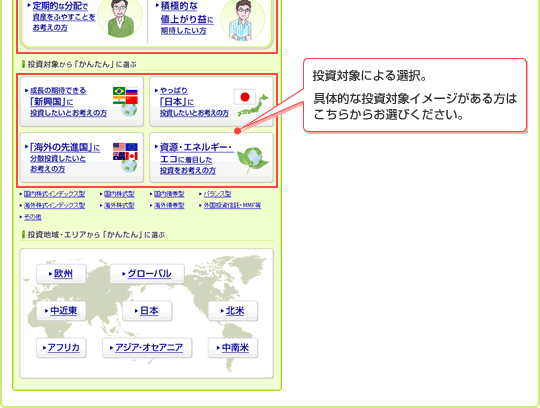540x408 pixels.
Task: Select the 日本 region button on map
Action: click(x=147, y=311)
